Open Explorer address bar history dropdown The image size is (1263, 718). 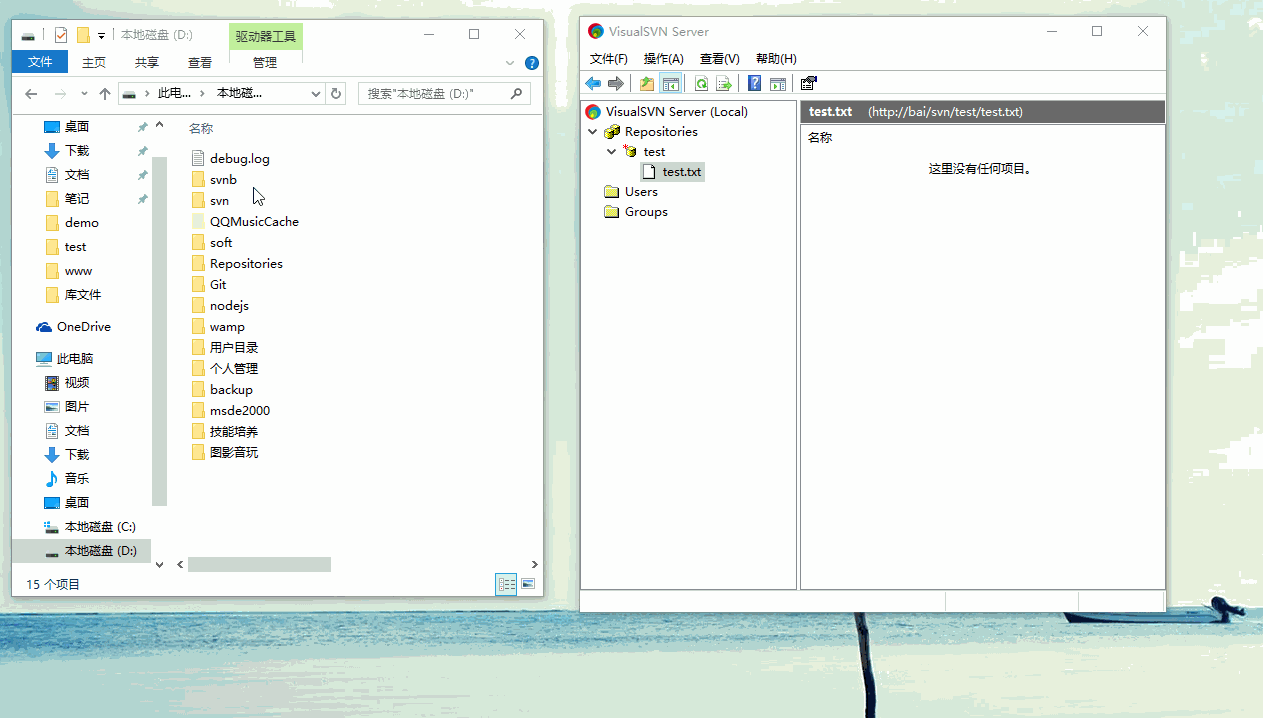pos(316,94)
